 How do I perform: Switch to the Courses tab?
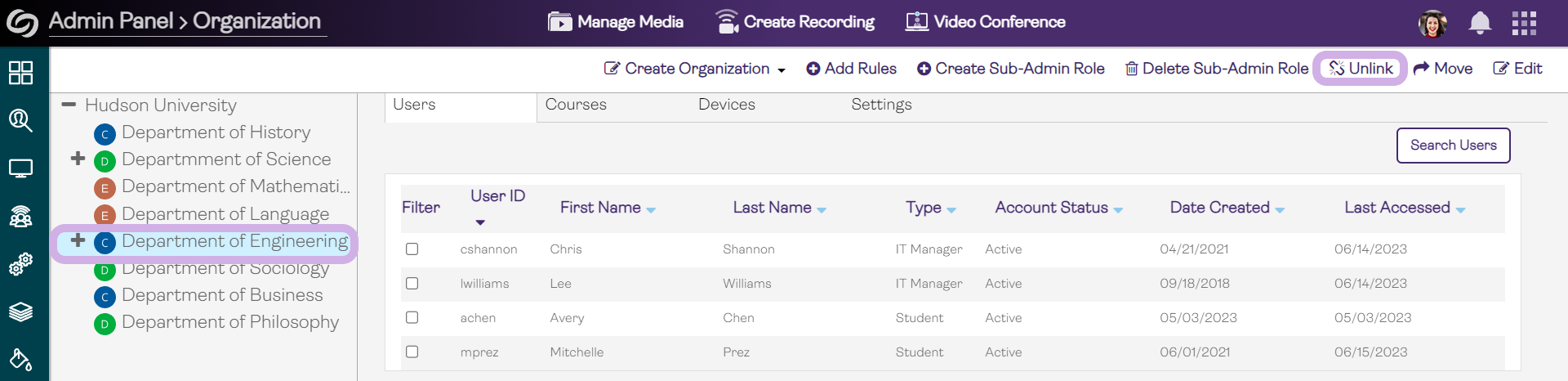pyautogui.click(x=576, y=105)
